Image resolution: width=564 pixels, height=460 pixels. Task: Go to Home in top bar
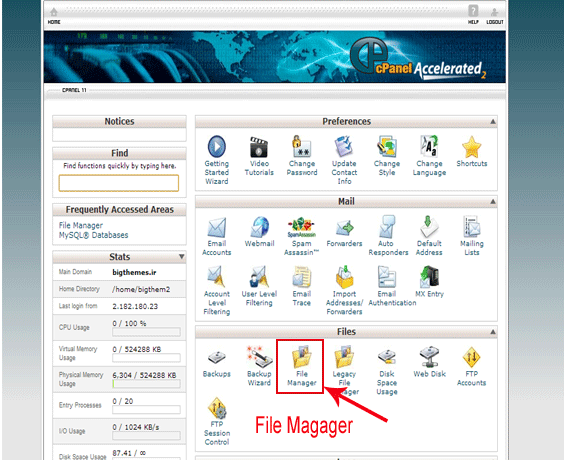coord(54,16)
